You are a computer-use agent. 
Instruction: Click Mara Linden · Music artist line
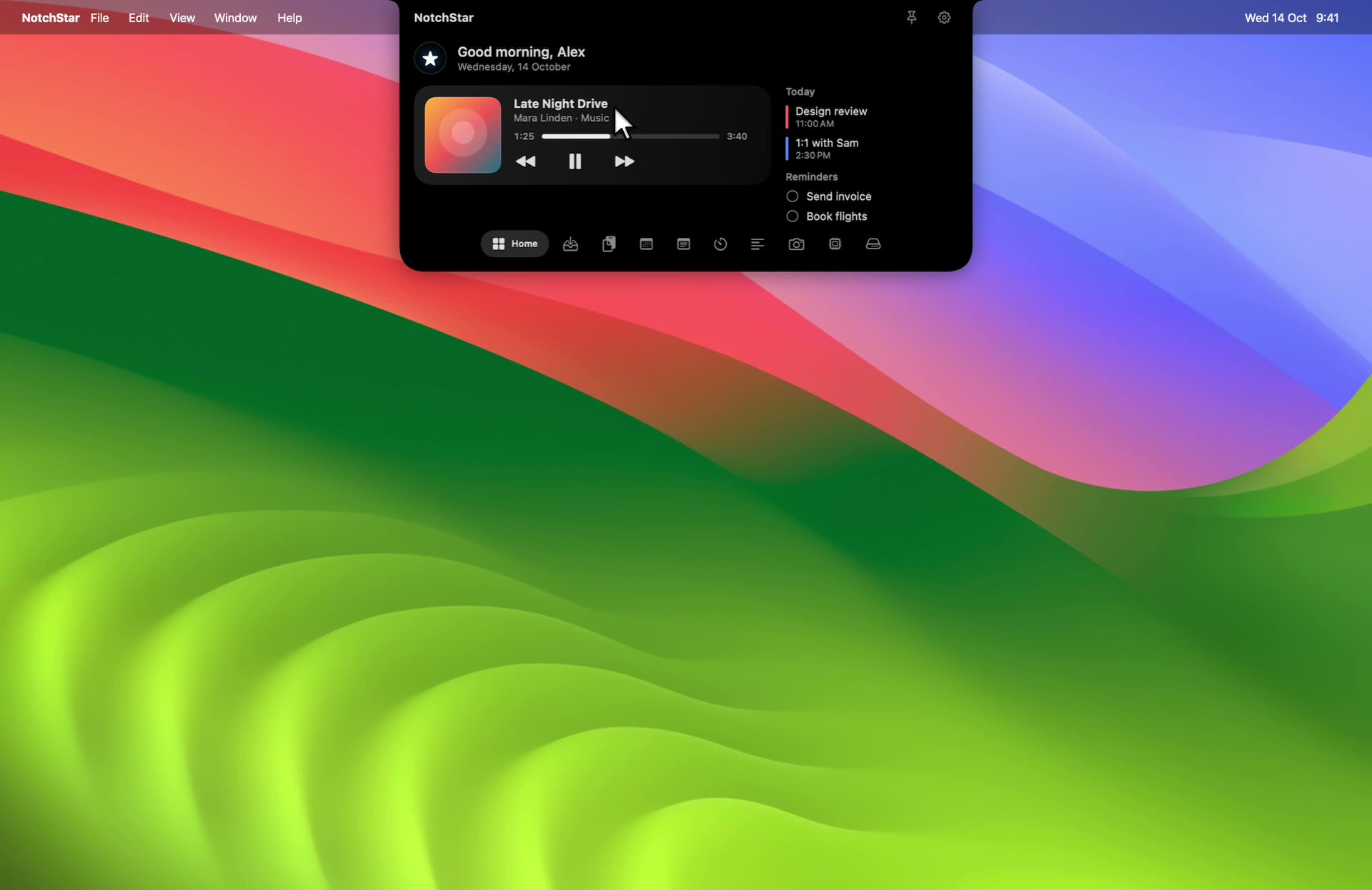[x=561, y=118]
